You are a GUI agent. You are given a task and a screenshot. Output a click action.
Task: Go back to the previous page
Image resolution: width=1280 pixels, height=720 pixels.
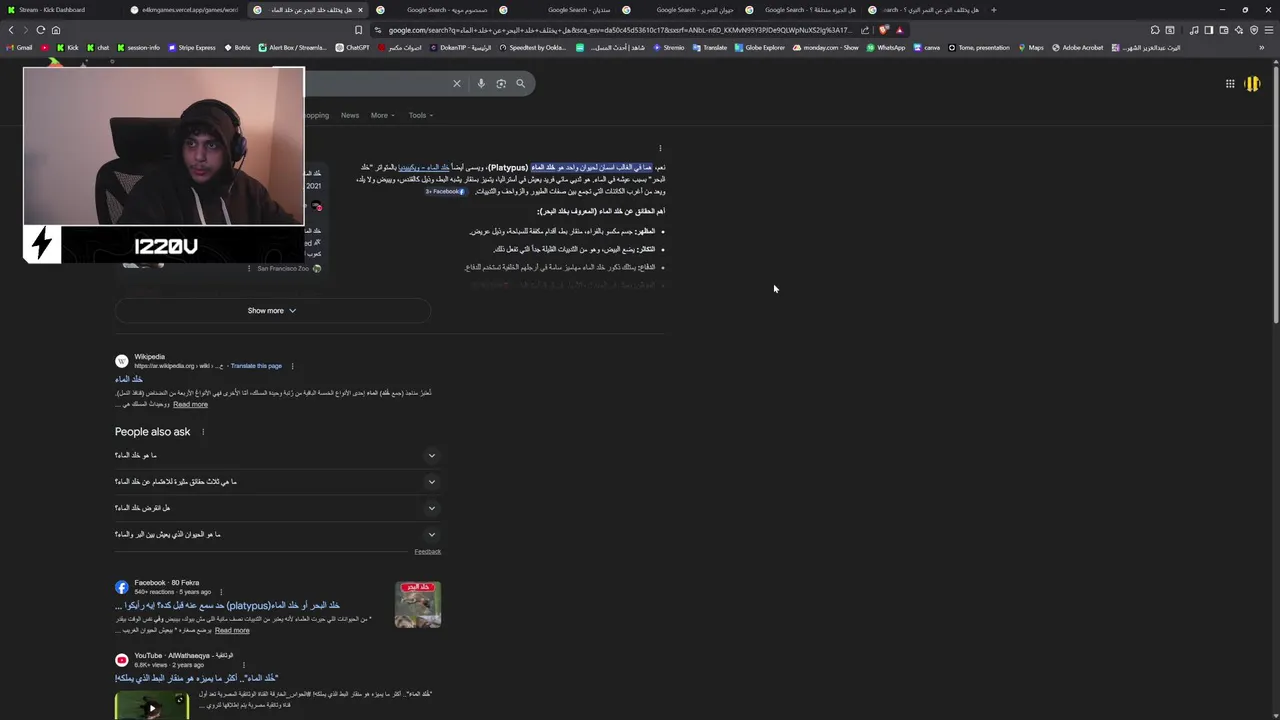point(11,30)
